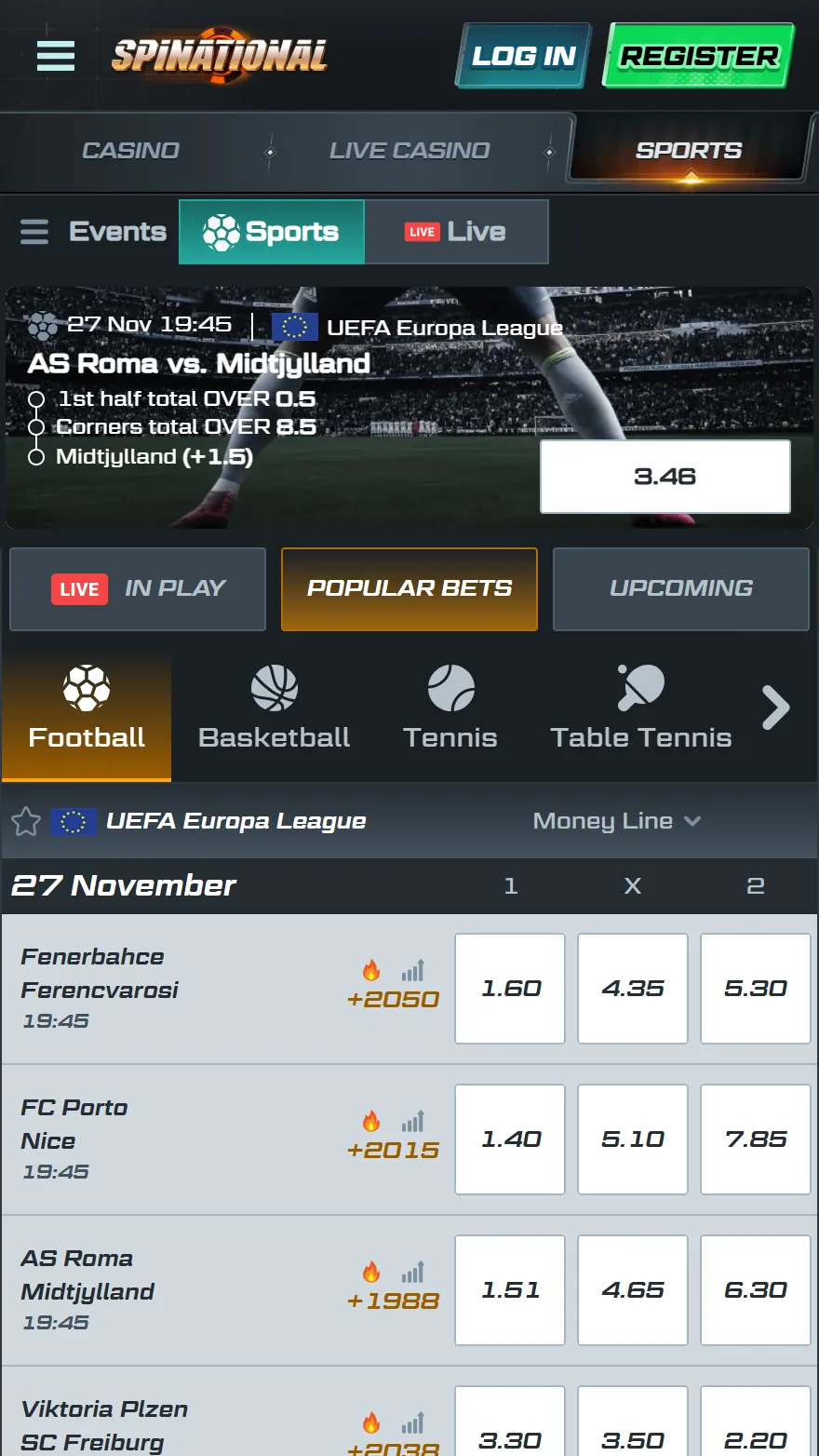Select the Table Tennis sport icon
This screenshot has height=1456, width=819.
[640, 689]
